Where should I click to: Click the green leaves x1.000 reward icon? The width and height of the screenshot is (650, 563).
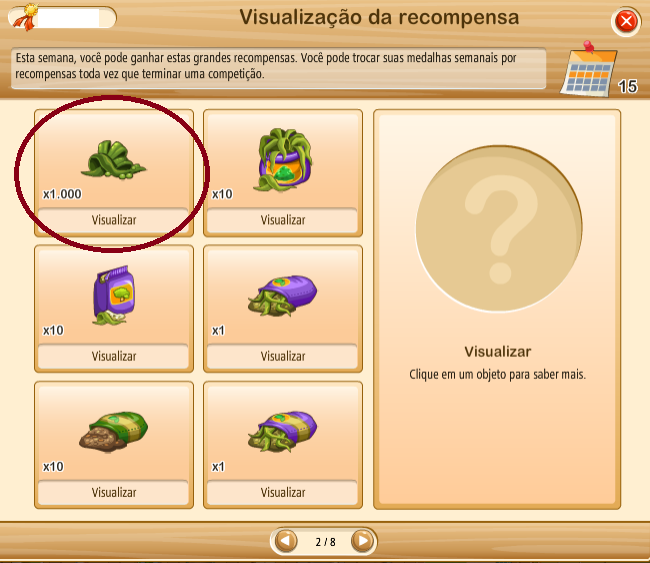pos(113,160)
